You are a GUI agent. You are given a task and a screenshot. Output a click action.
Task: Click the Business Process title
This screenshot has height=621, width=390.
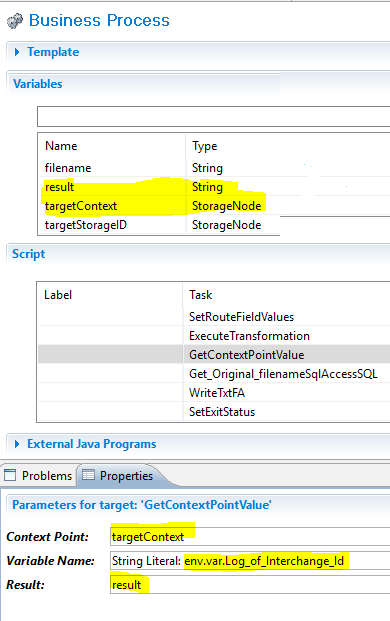click(99, 21)
